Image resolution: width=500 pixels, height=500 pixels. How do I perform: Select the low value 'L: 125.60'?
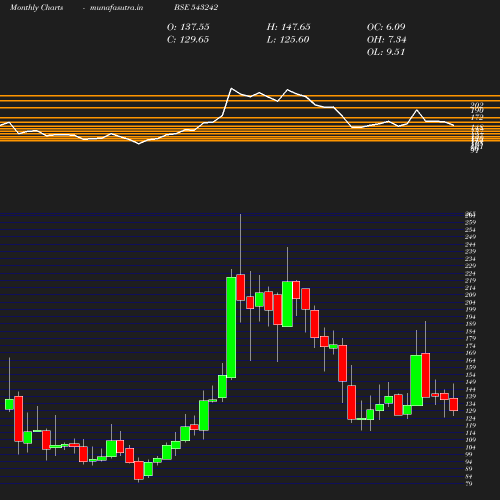(288, 39)
